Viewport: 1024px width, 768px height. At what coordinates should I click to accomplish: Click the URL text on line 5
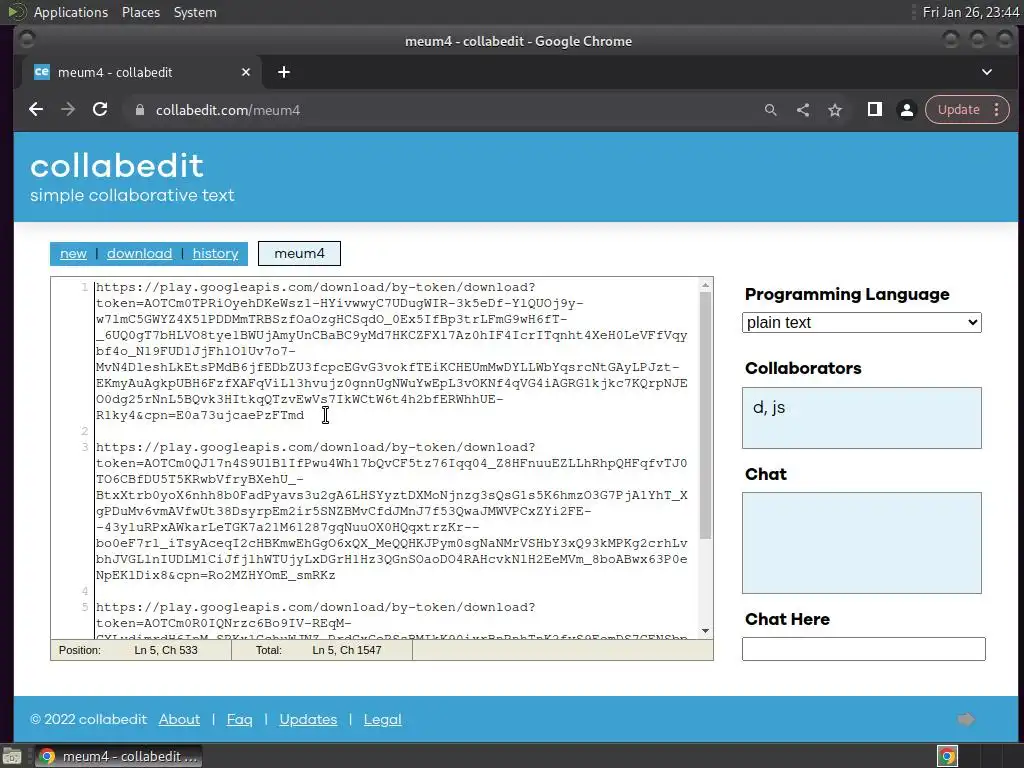pyautogui.click(x=391, y=619)
